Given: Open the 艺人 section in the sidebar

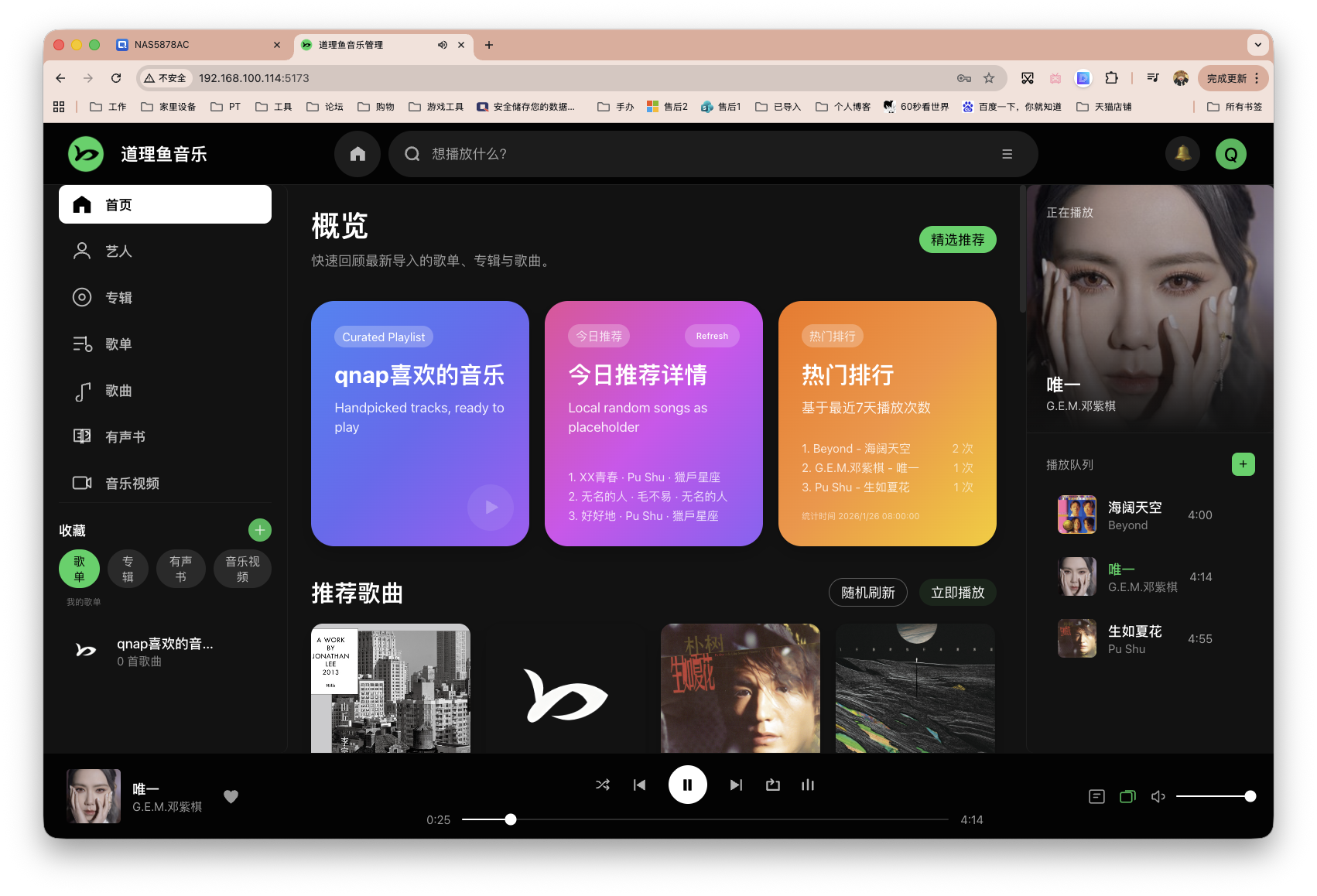Looking at the screenshot, I should click(119, 251).
